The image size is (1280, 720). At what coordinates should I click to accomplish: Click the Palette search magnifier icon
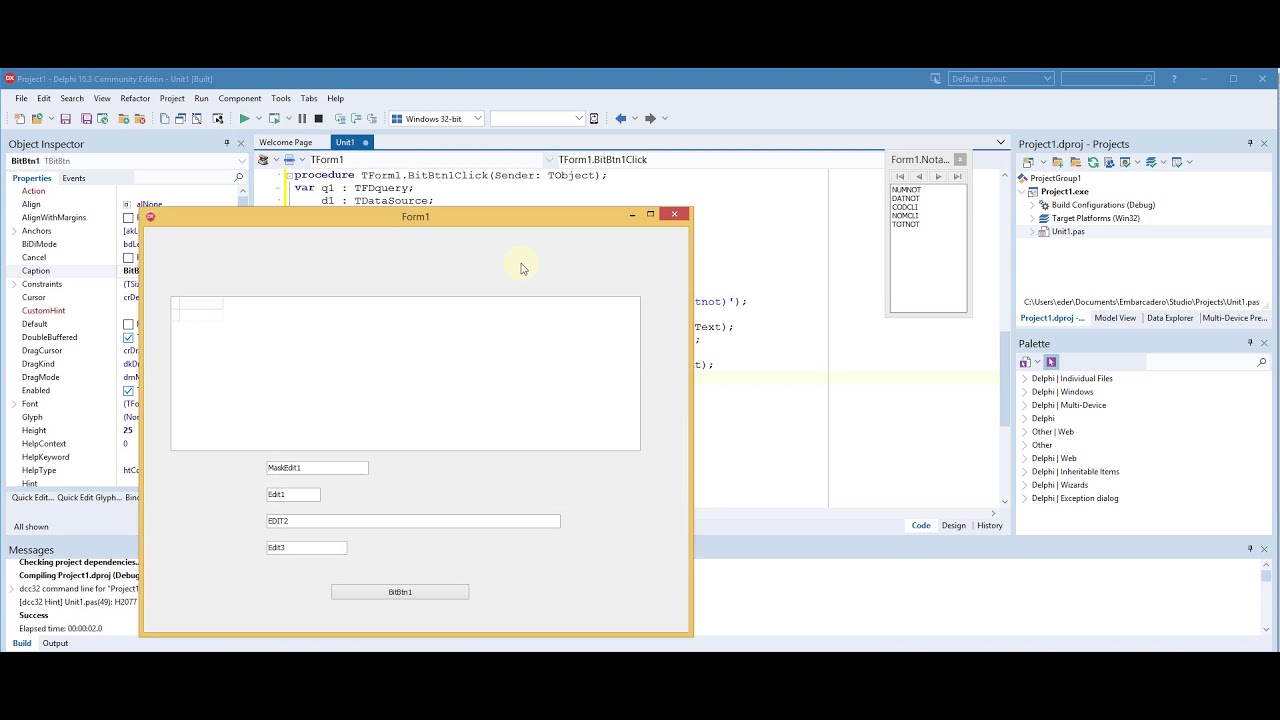1262,362
